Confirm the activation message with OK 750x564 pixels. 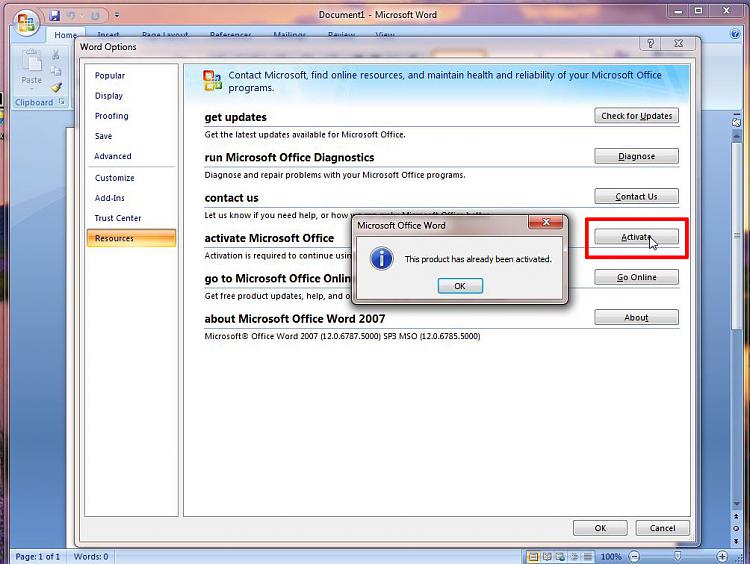[460, 286]
